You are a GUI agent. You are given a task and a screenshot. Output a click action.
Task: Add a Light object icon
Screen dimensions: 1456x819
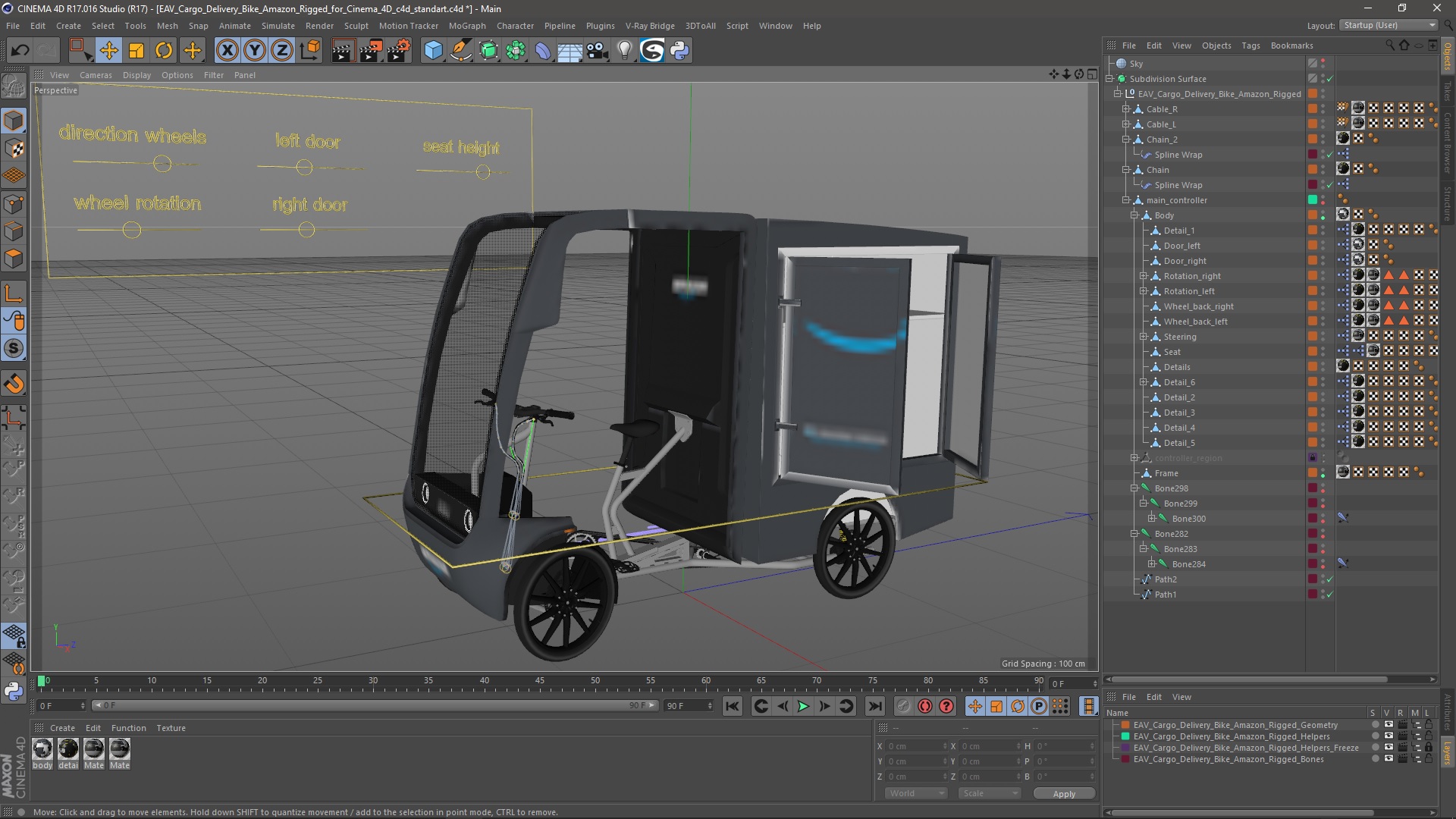coord(624,51)
